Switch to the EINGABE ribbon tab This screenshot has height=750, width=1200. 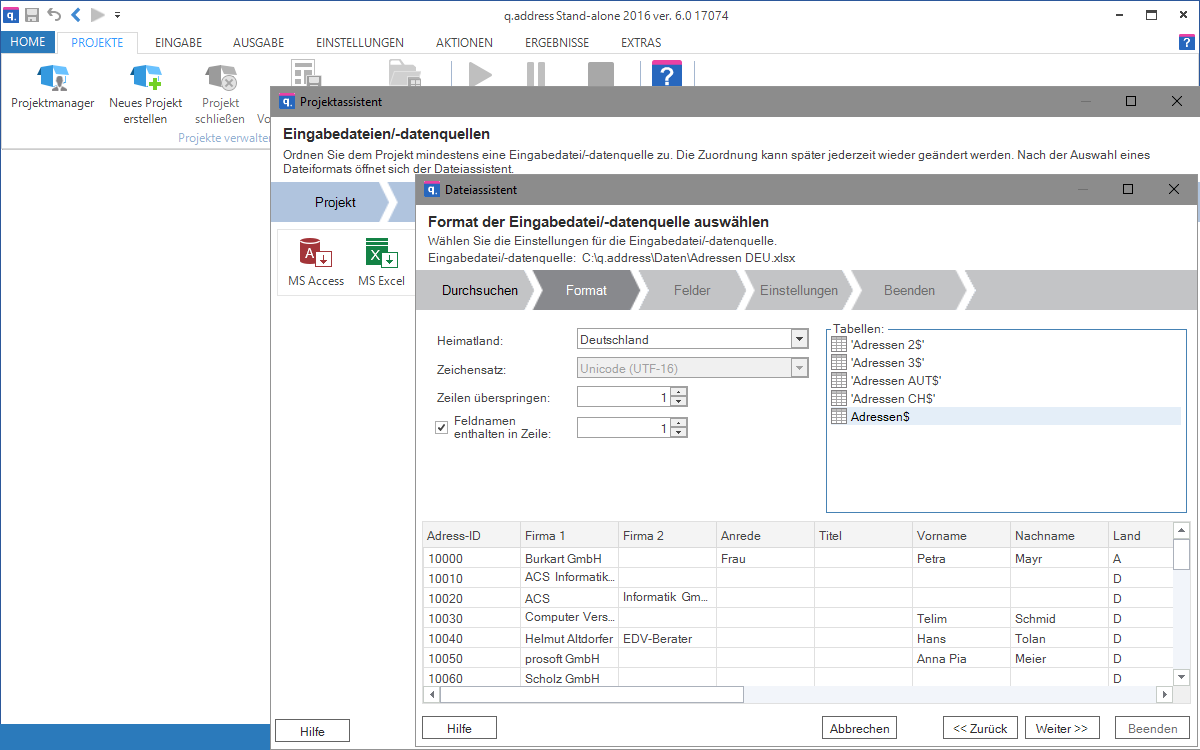point(178,43)
